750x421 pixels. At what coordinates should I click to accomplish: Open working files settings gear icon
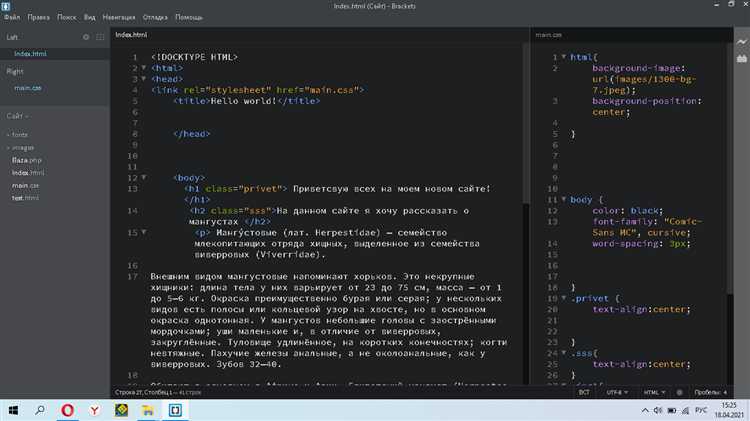tap(85, 37)
